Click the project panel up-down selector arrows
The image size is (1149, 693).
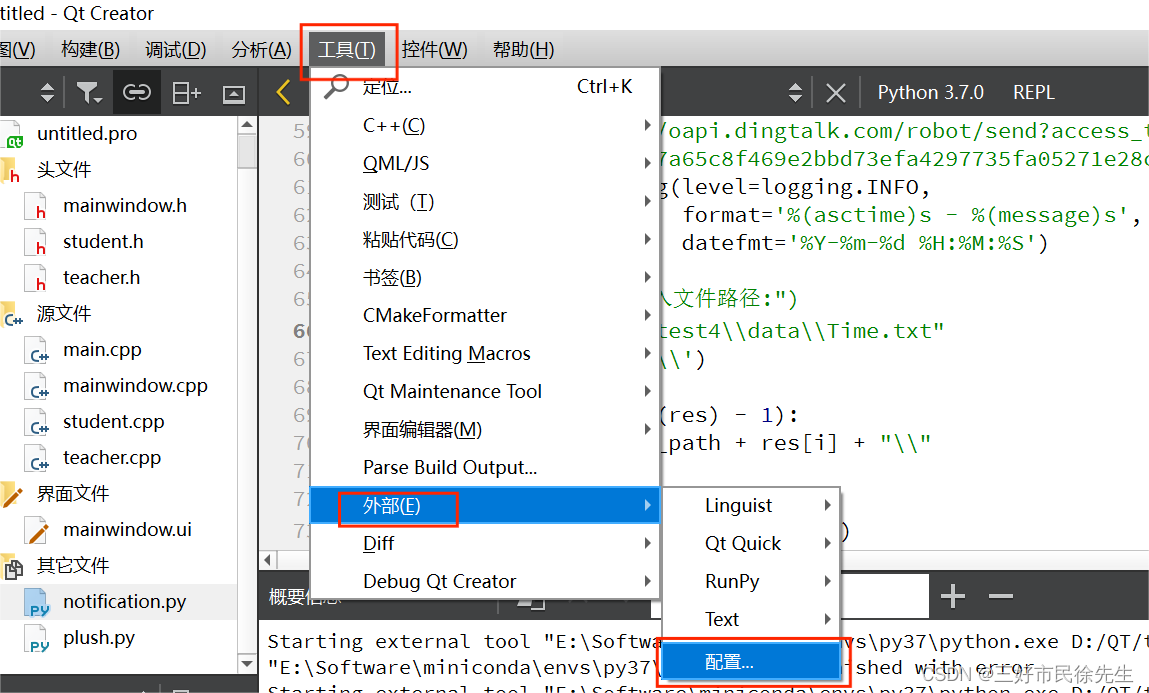pyautogui.click(x=48, y=93)
